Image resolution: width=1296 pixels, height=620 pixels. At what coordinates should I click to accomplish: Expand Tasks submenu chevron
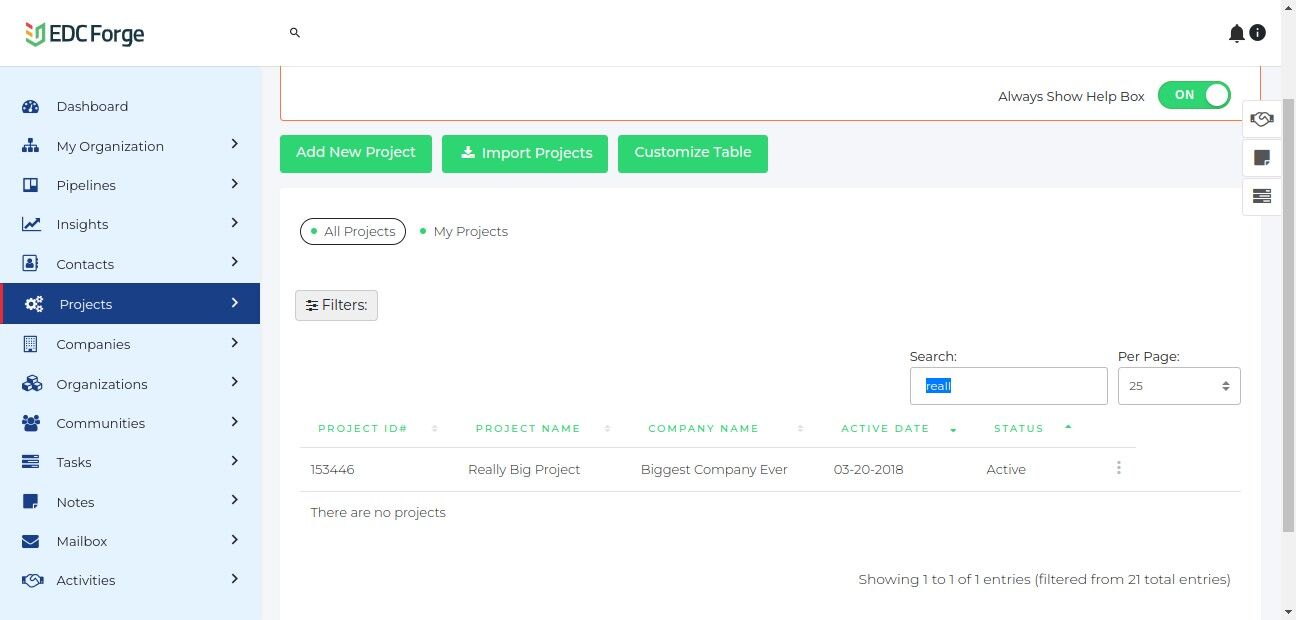[234, 460]
